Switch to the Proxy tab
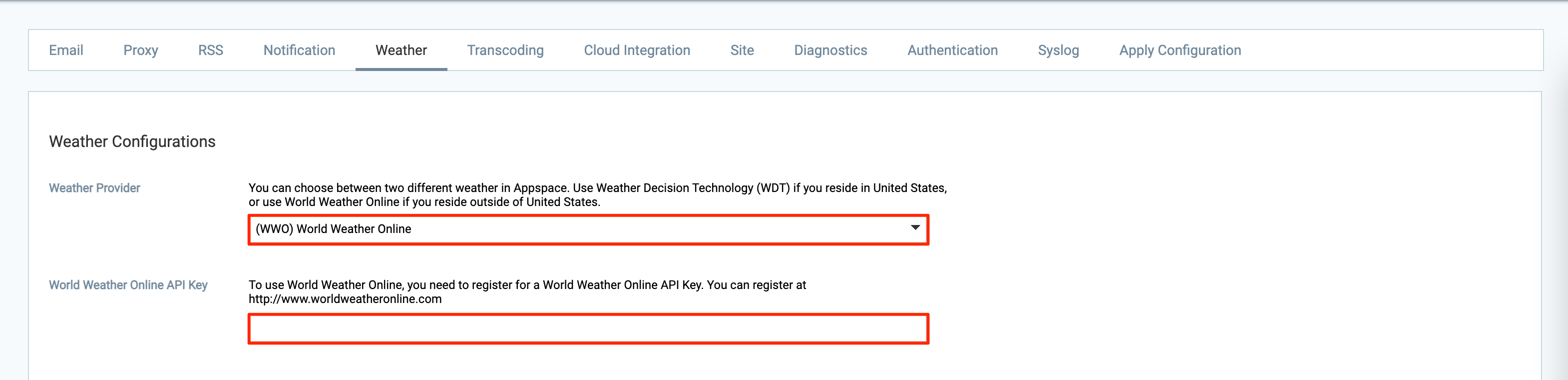 tap(141, 50)
